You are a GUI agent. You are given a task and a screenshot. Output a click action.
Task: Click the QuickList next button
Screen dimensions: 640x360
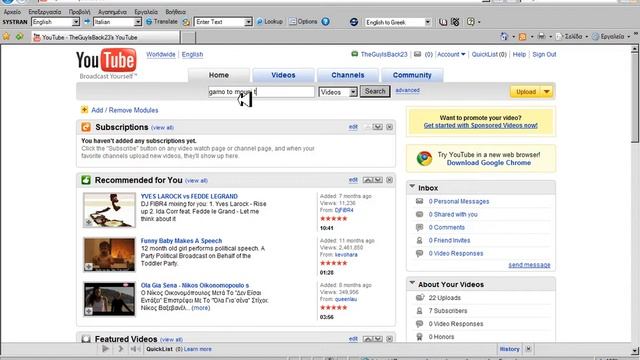click(x=120, y=349)
